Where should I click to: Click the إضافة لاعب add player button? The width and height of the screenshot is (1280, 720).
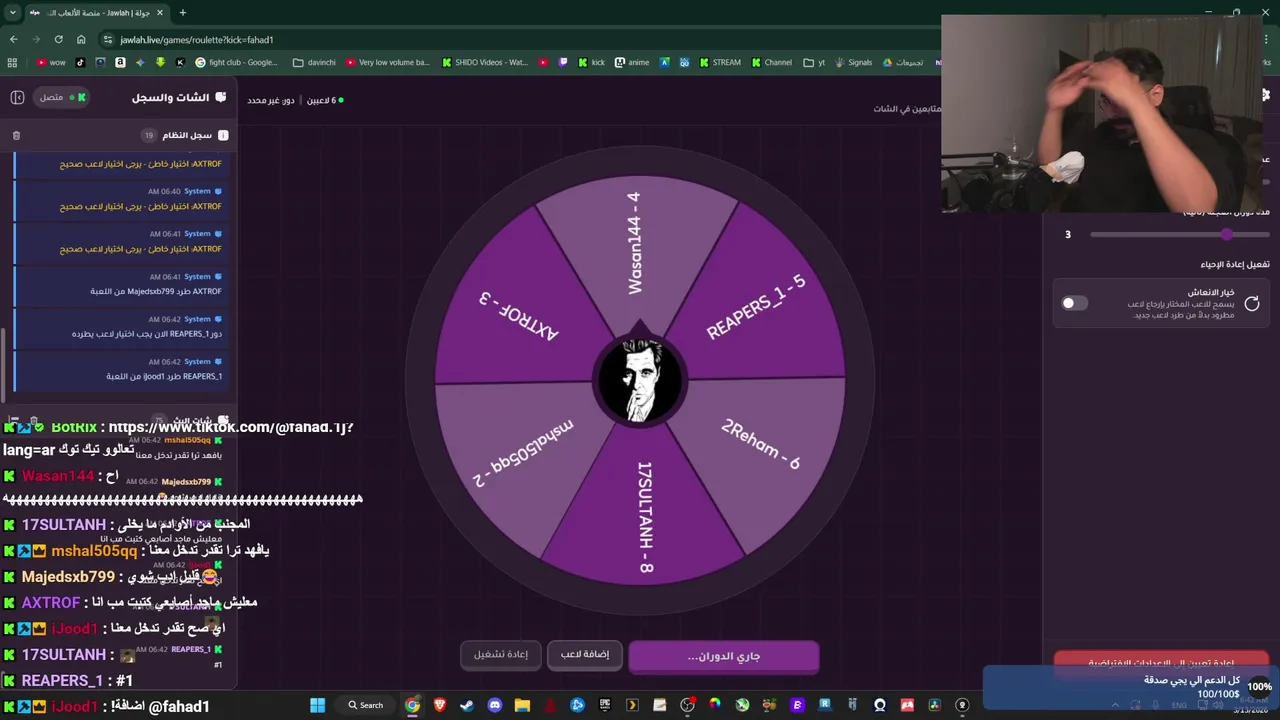585,654
